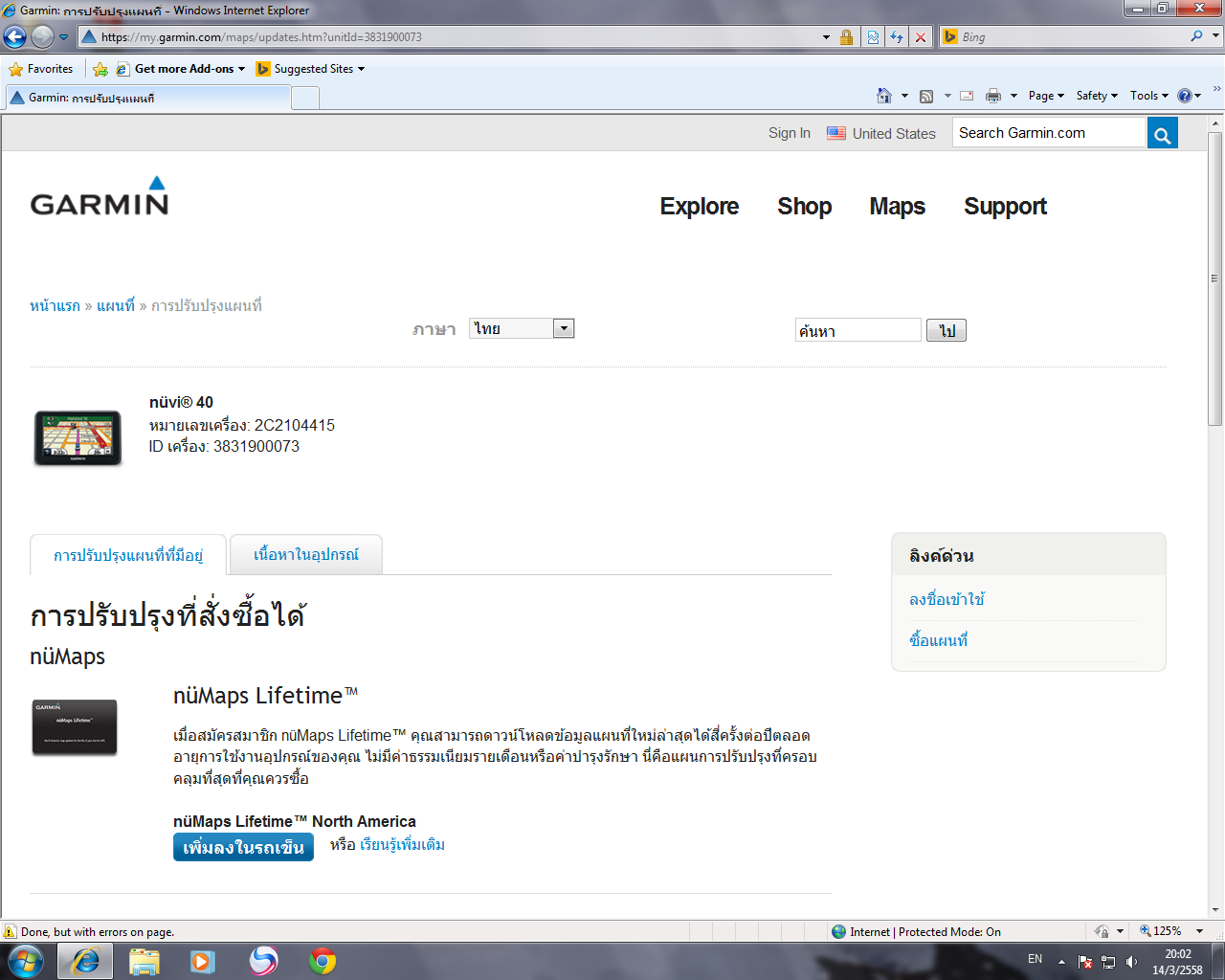Click the Windows Start button
Screen dimensions: 1225x980
tap(25, 961)
